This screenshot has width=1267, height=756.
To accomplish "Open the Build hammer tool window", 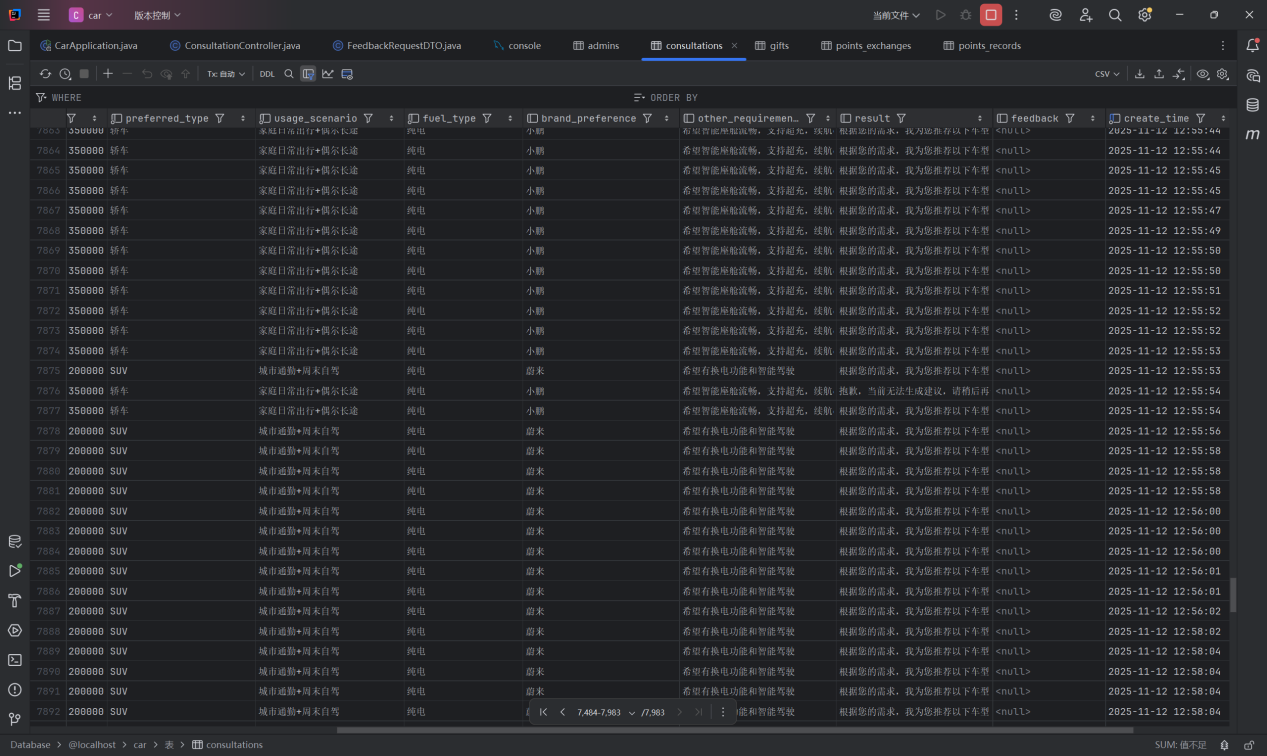I will (x=14, y=601).
